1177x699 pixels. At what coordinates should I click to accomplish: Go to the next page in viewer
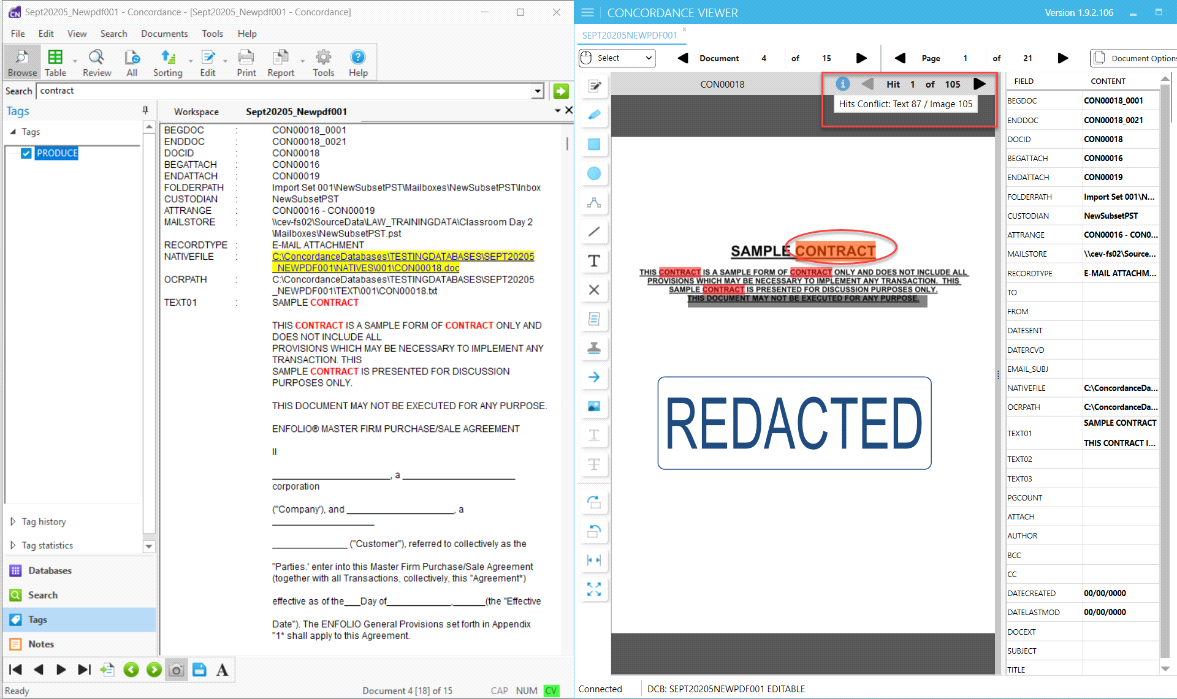pyautogui.click(x=1062, y=58)
